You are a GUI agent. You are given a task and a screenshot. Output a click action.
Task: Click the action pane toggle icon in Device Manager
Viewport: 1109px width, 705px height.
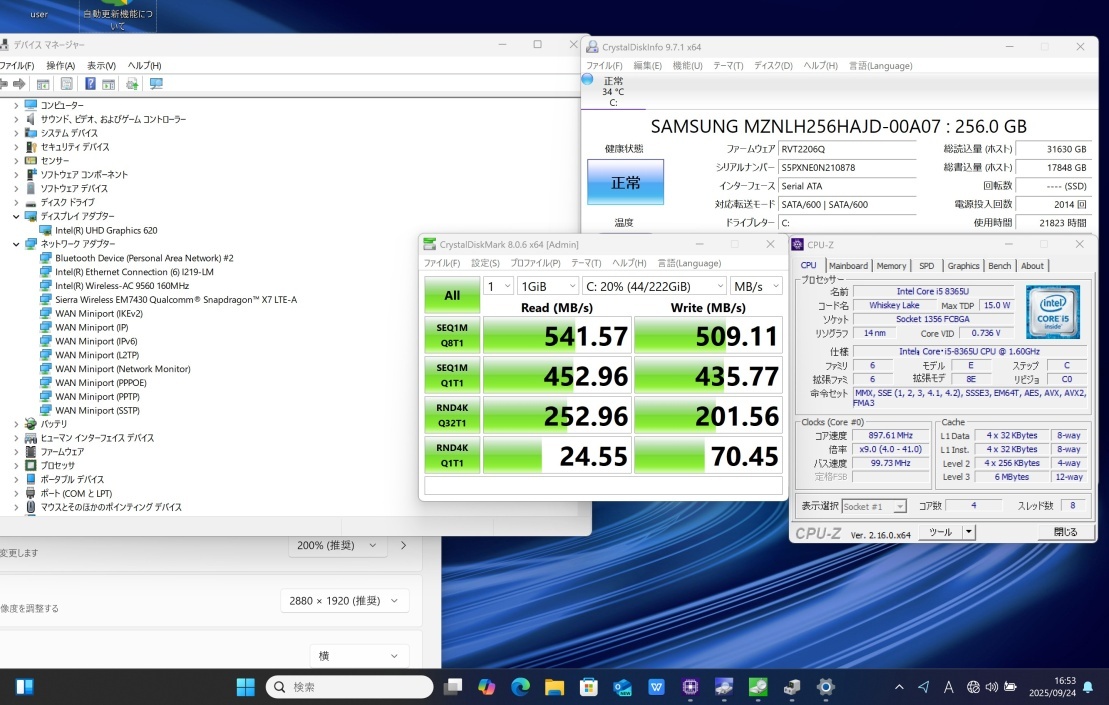pos(108,84)
